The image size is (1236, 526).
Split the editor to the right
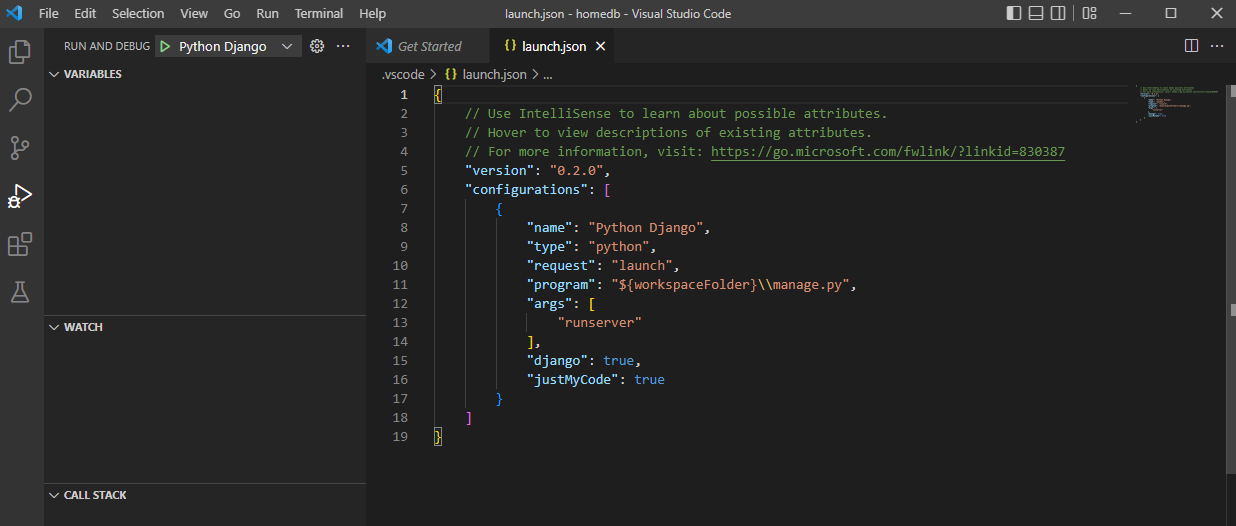1191,46
